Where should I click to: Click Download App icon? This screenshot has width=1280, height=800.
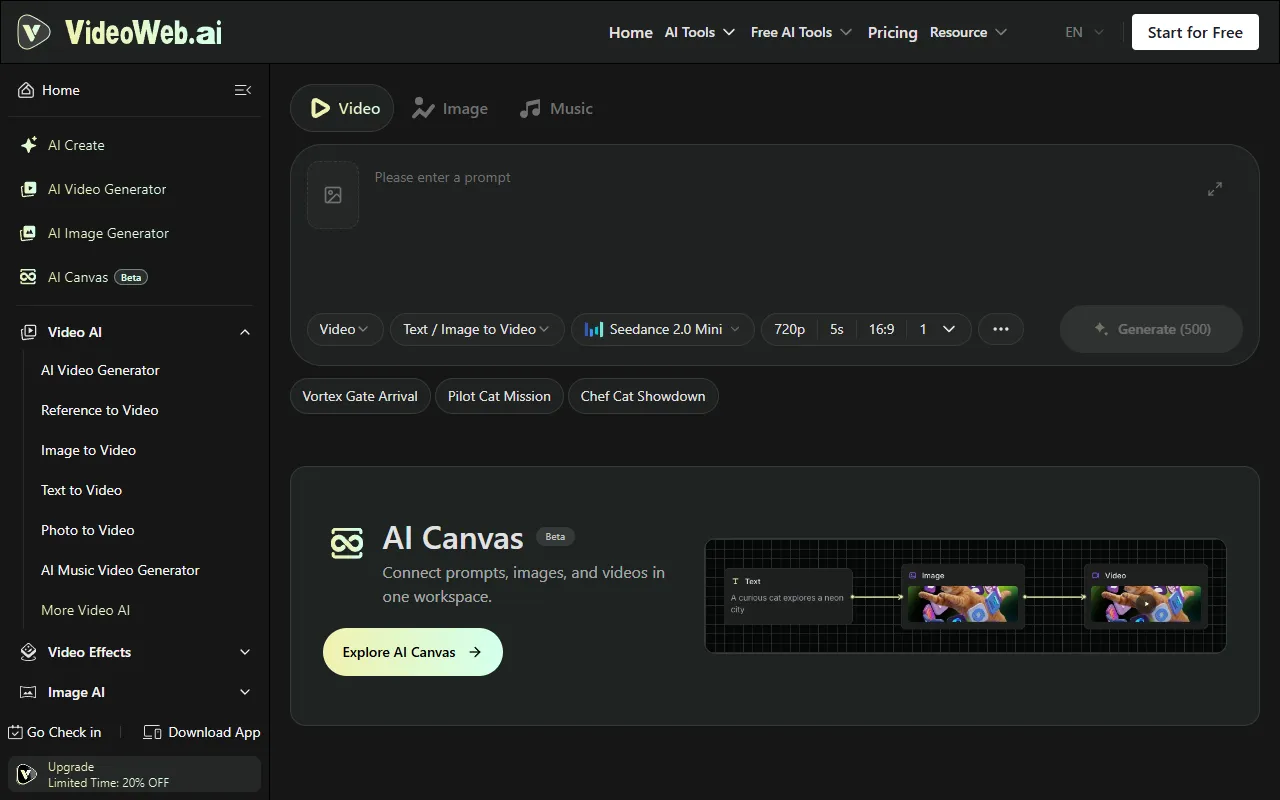[x=152, y=732]
